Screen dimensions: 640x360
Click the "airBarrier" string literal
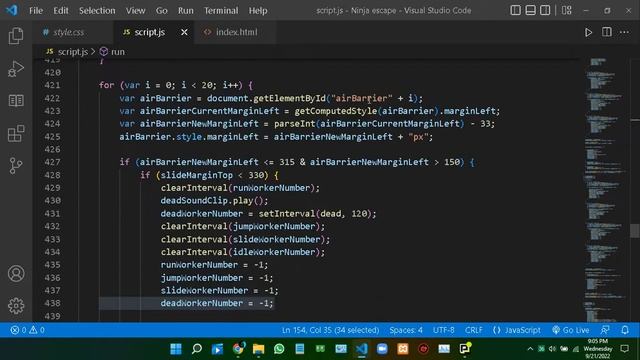click(362, 98)
